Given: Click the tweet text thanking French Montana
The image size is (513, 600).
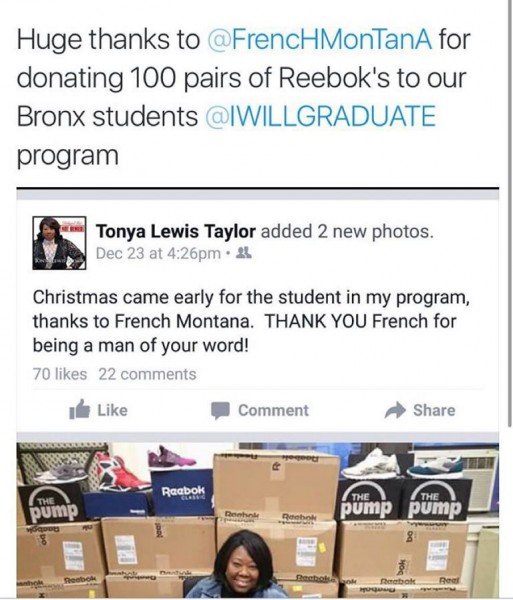Looking at the screenshot, I should click(x=245, y=97).
